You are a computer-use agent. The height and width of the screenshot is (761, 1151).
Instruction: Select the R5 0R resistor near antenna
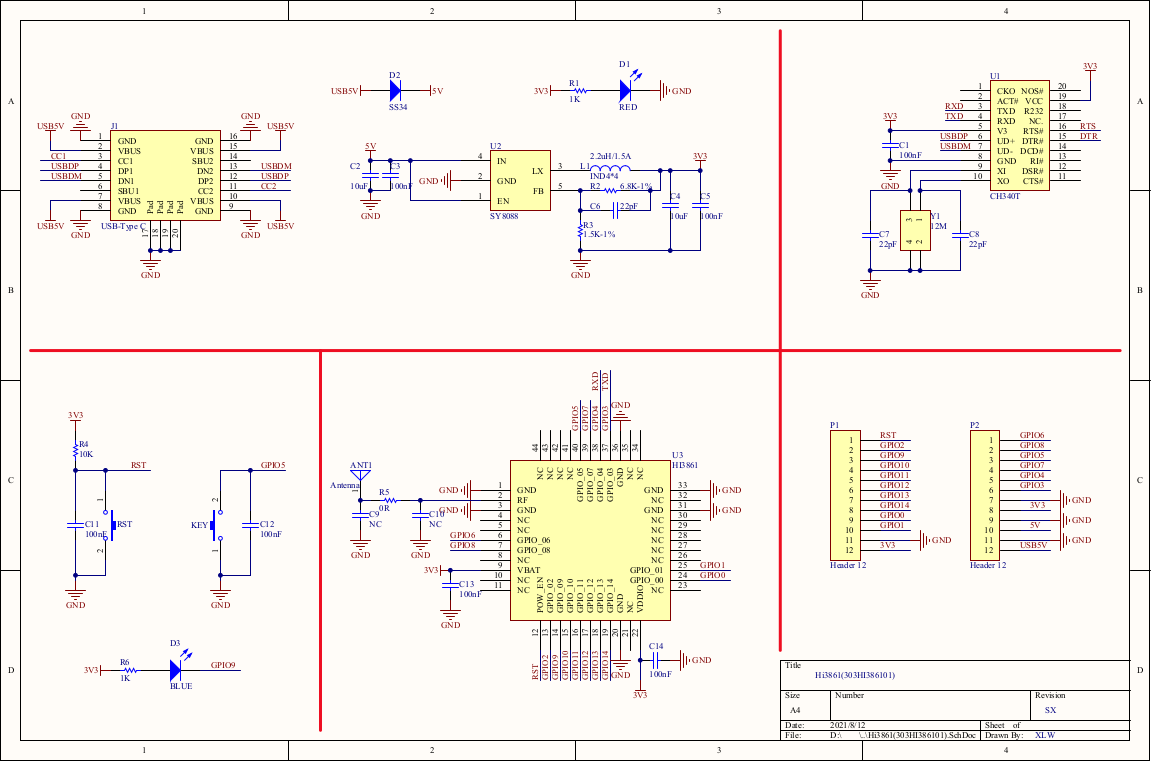click(389, 500)
